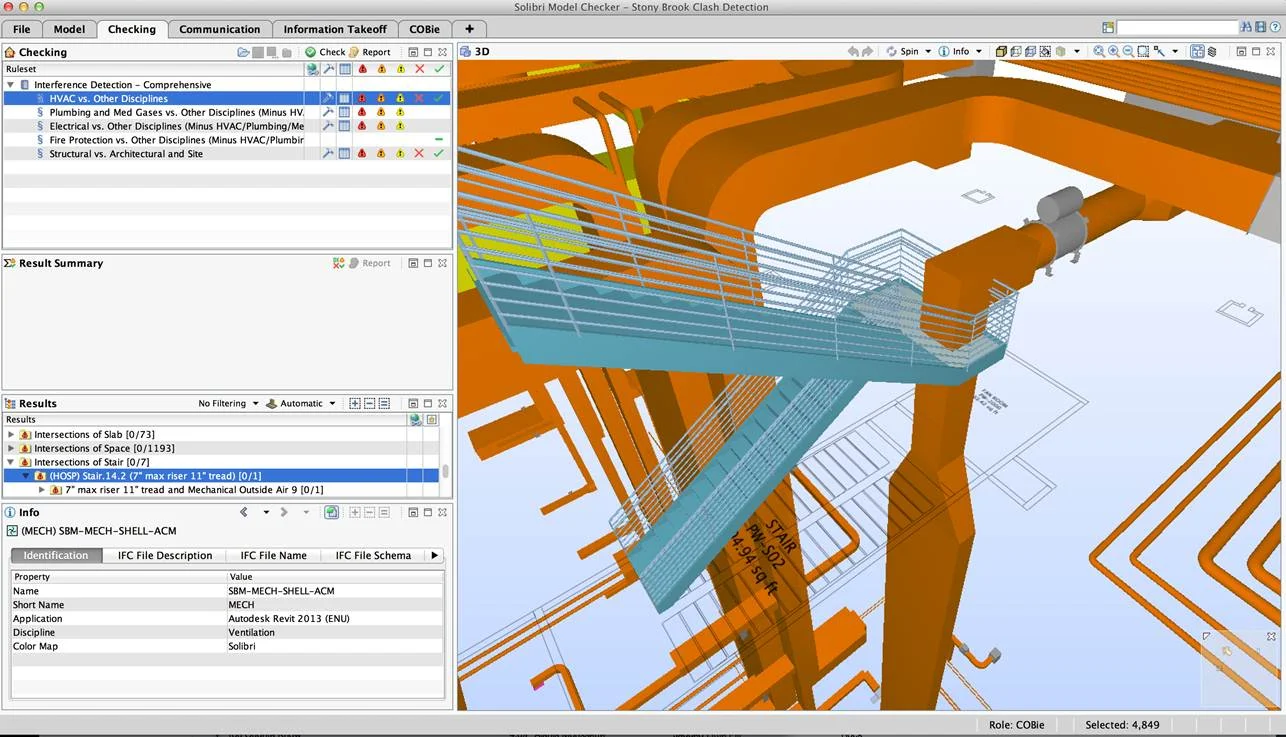Switch to the Communication tab
Screen dimensions: 1286x737
pyautogui.click(x=219, y=29)
